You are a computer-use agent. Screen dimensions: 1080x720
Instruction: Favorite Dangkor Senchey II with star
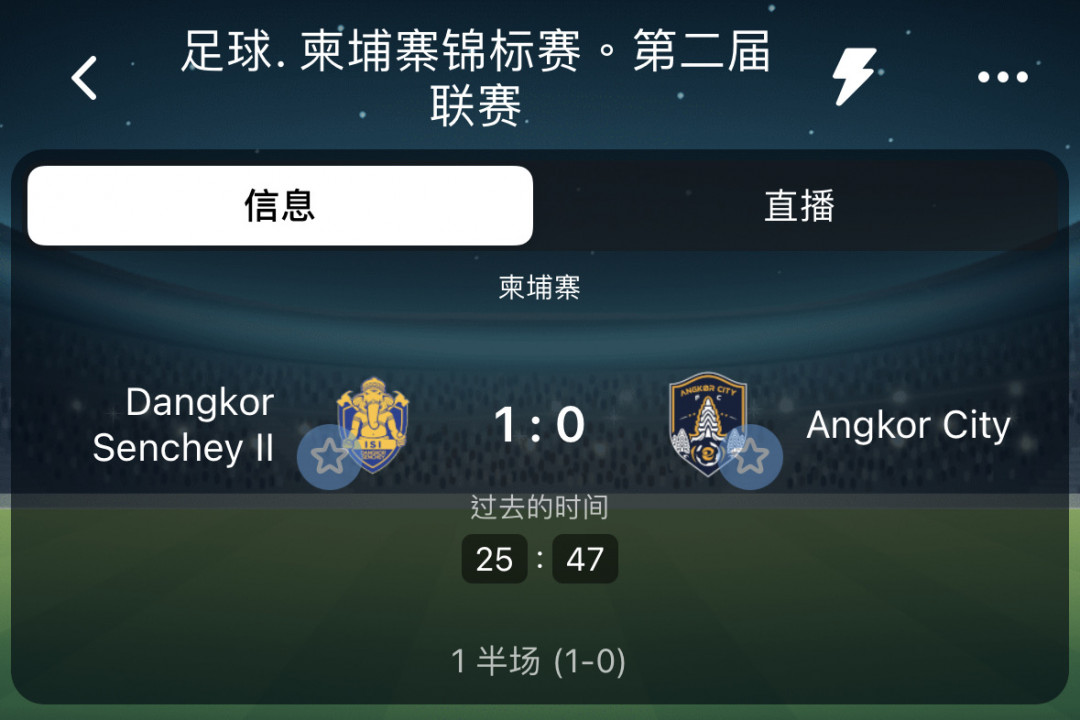point(329,457)
